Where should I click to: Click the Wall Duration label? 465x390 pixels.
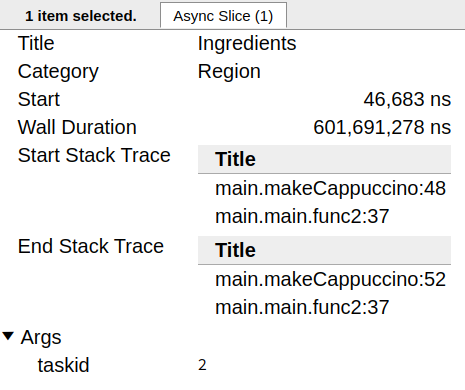coord(77,127)
